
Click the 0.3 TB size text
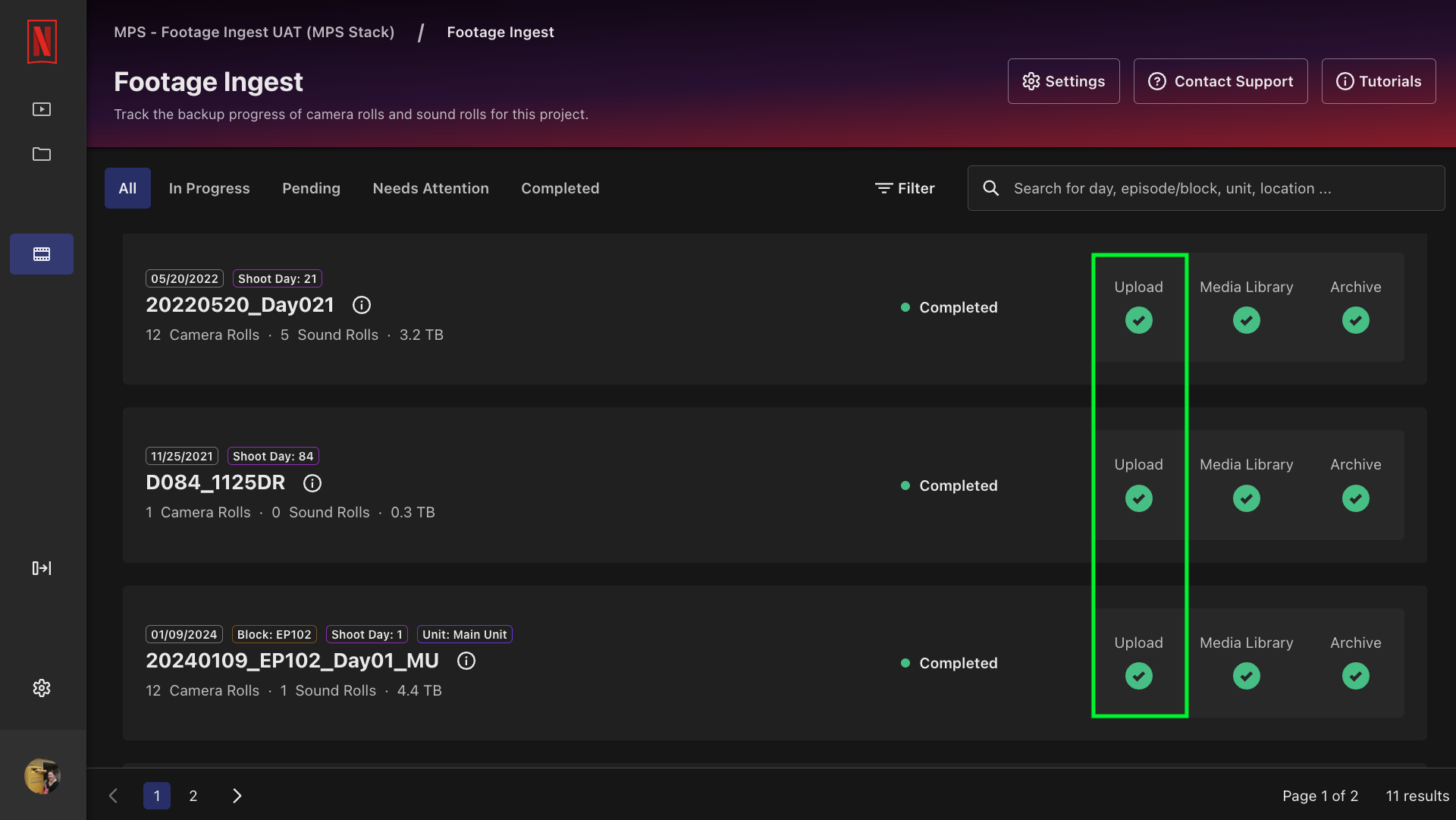[x=413, y=512]
